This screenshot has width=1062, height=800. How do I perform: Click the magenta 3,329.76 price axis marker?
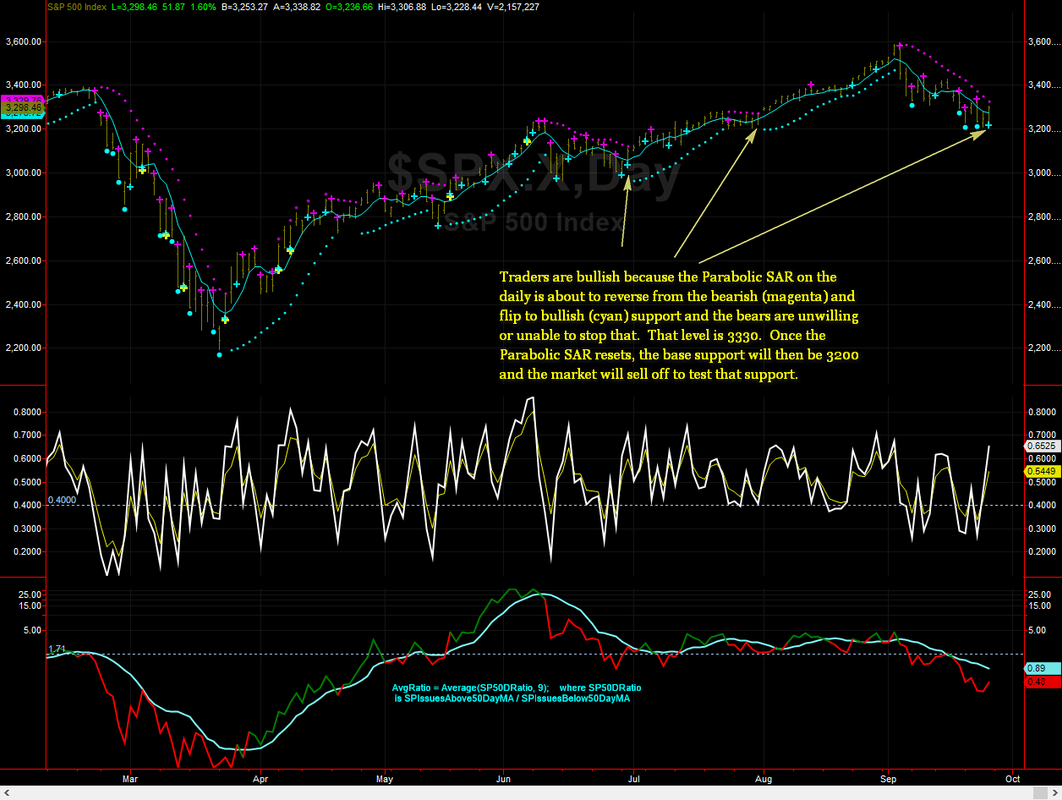(22, 100)
